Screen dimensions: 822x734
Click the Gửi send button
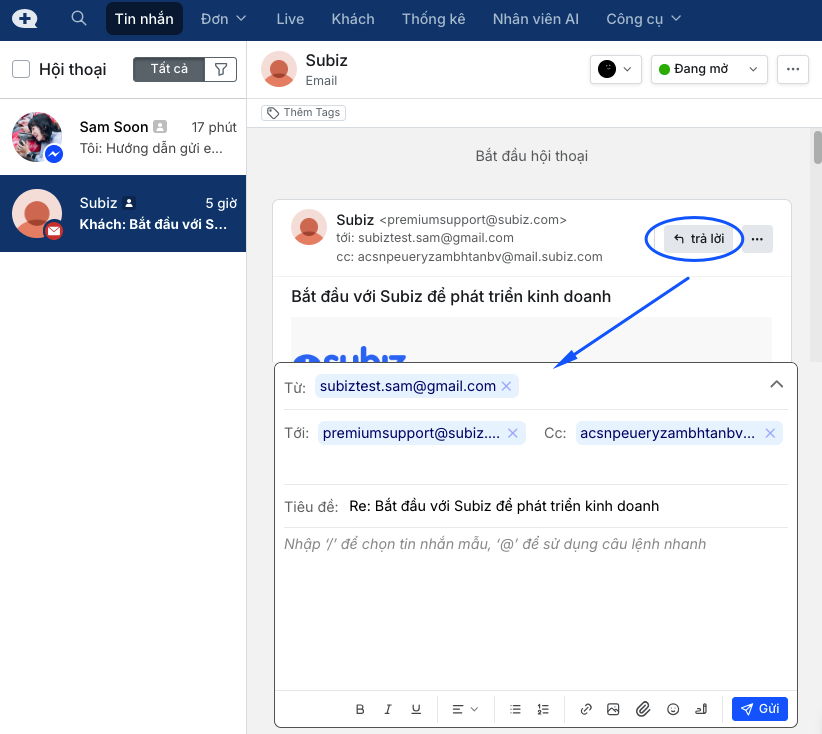760,709
